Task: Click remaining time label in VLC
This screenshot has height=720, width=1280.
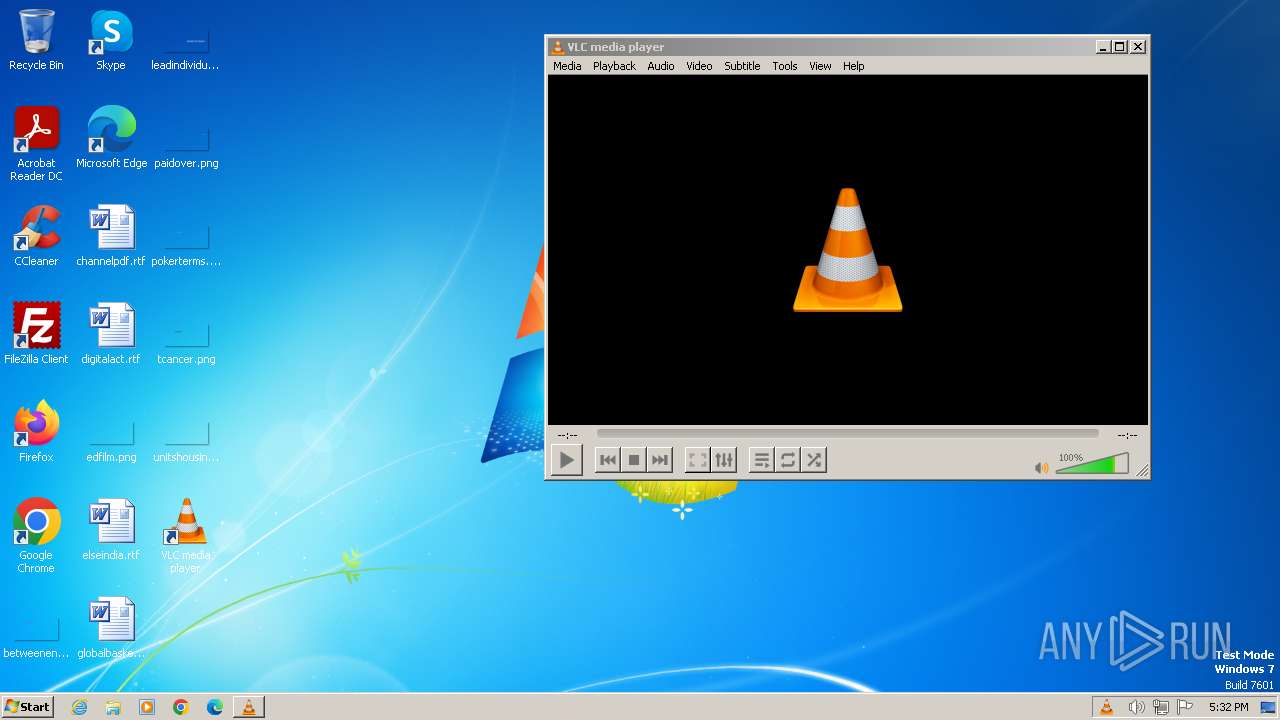Action: (1127, 435)
